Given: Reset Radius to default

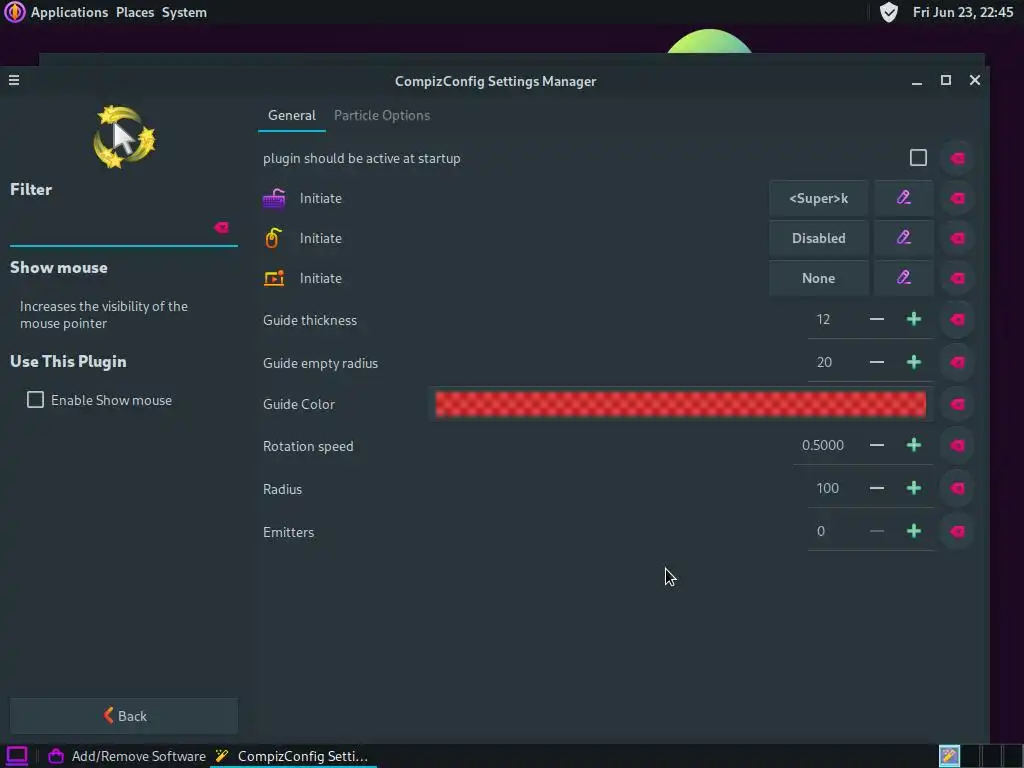Looking at the screenshot, I should coord(957,488).
